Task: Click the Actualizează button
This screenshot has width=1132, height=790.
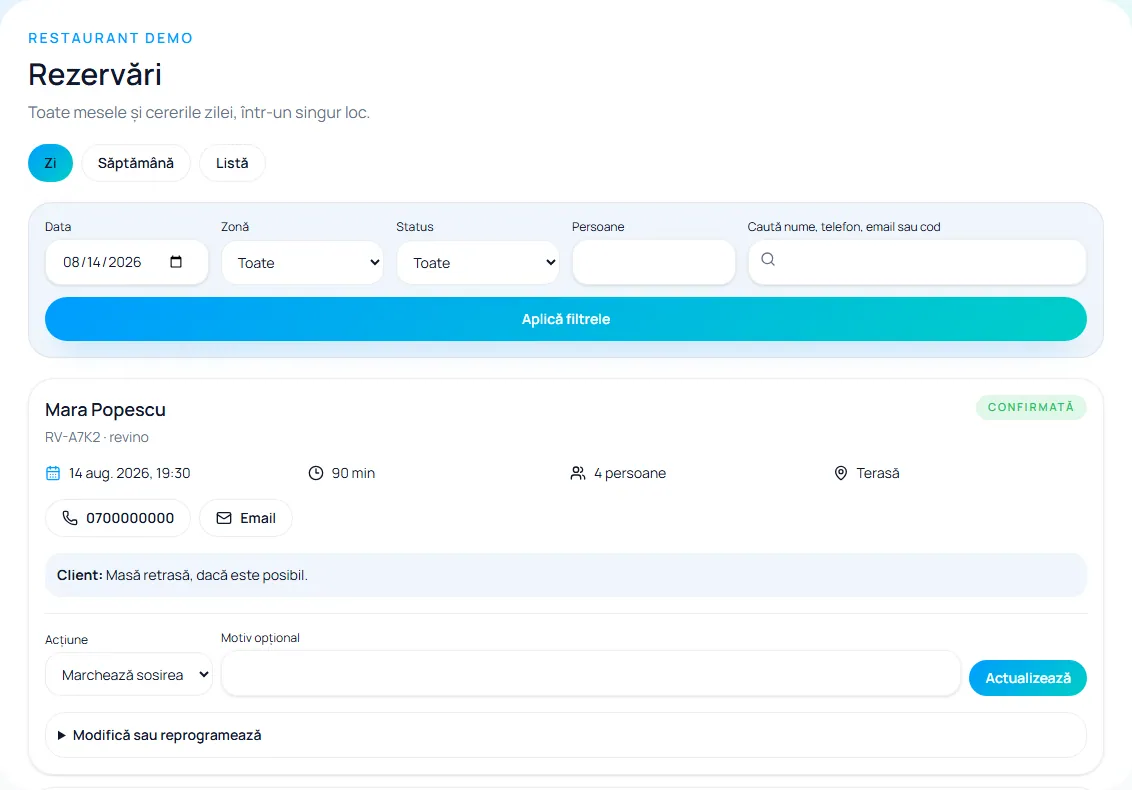Action: click(1027, 678)
